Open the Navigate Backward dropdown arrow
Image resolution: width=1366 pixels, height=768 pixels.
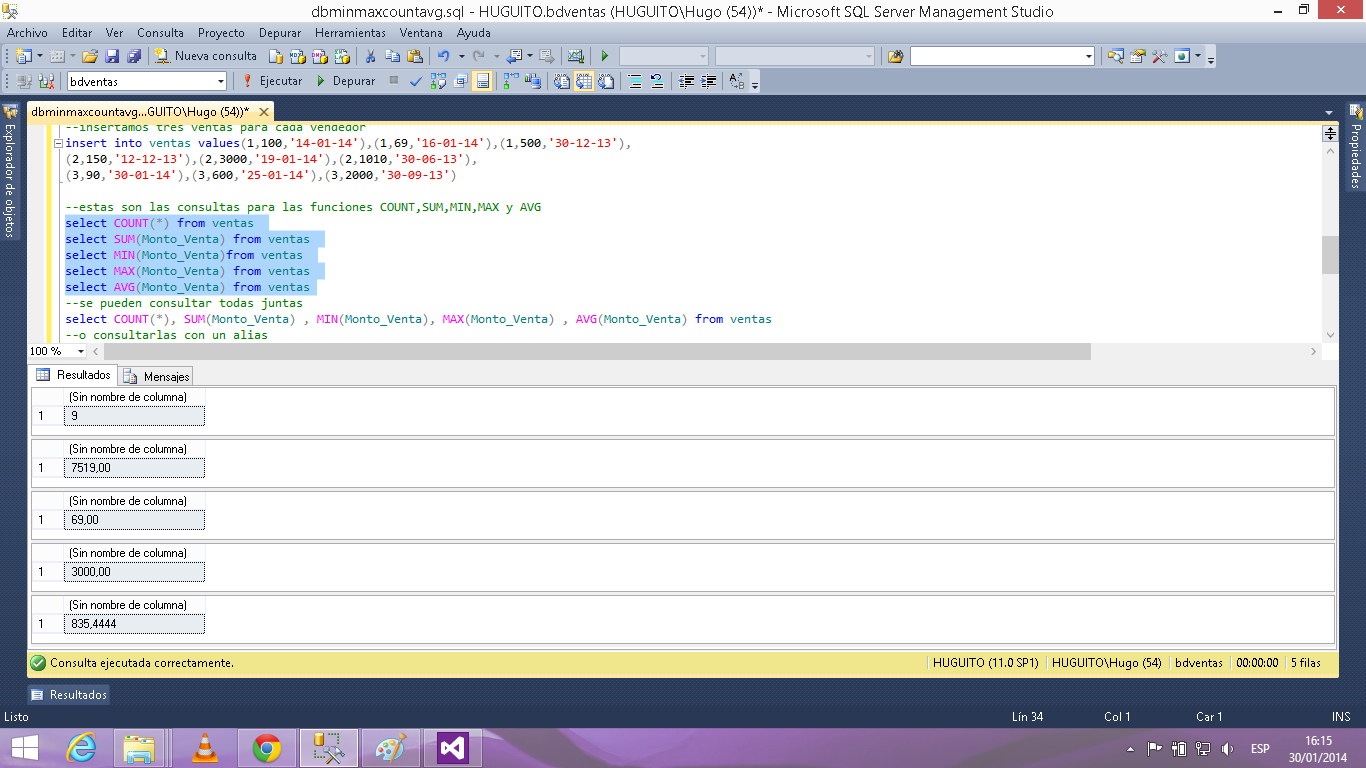(530, 56)
